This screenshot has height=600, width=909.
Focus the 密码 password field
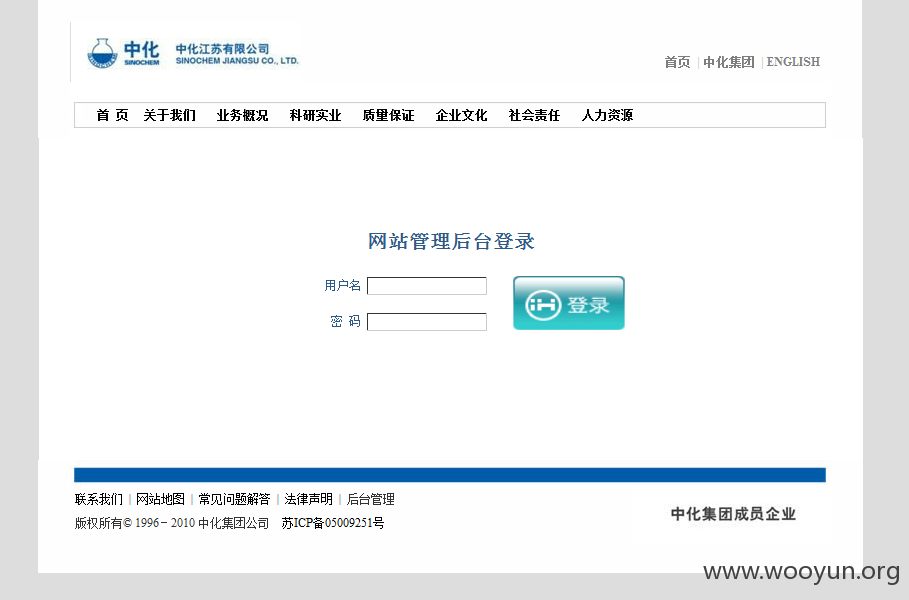tap(427, 322)
